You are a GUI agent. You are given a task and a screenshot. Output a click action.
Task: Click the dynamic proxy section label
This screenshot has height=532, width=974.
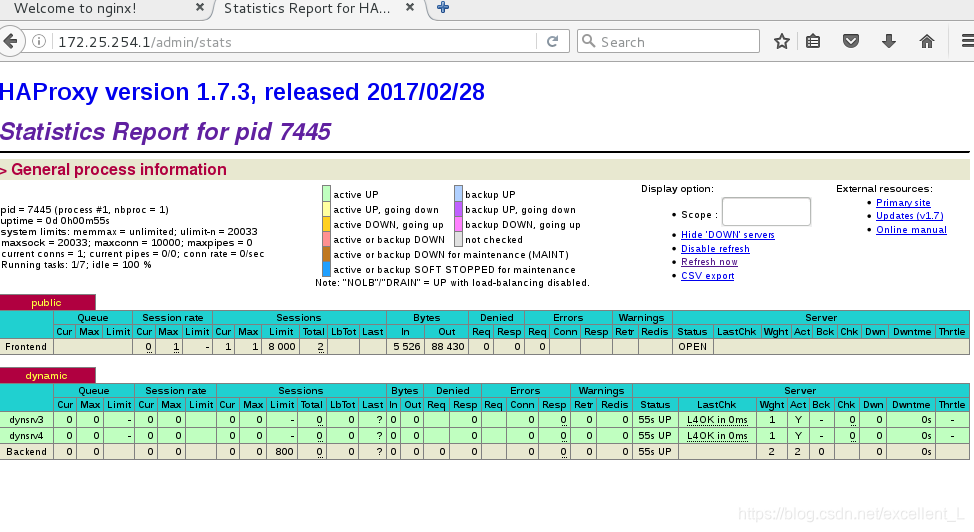click(47, 376)
